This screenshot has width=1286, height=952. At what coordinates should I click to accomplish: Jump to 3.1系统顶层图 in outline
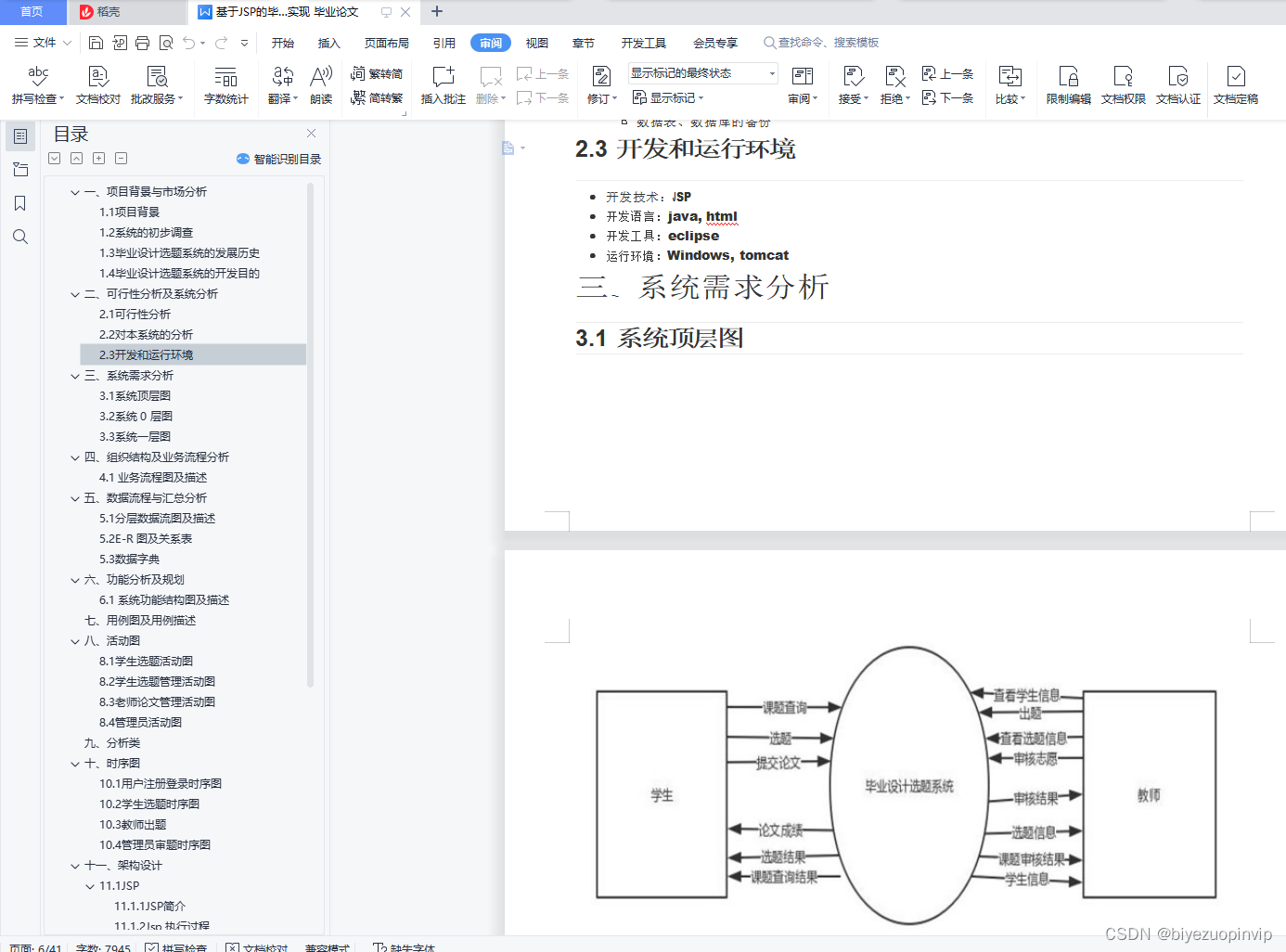[x=135, y=395]
